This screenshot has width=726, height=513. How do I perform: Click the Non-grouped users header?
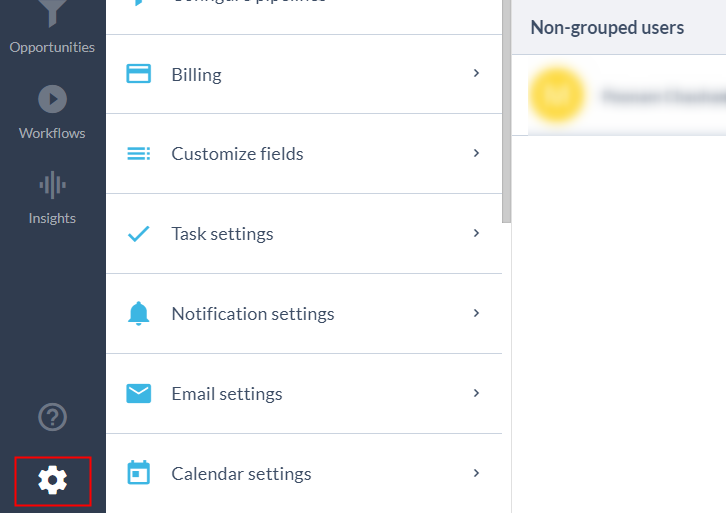(x=607, y=28)
